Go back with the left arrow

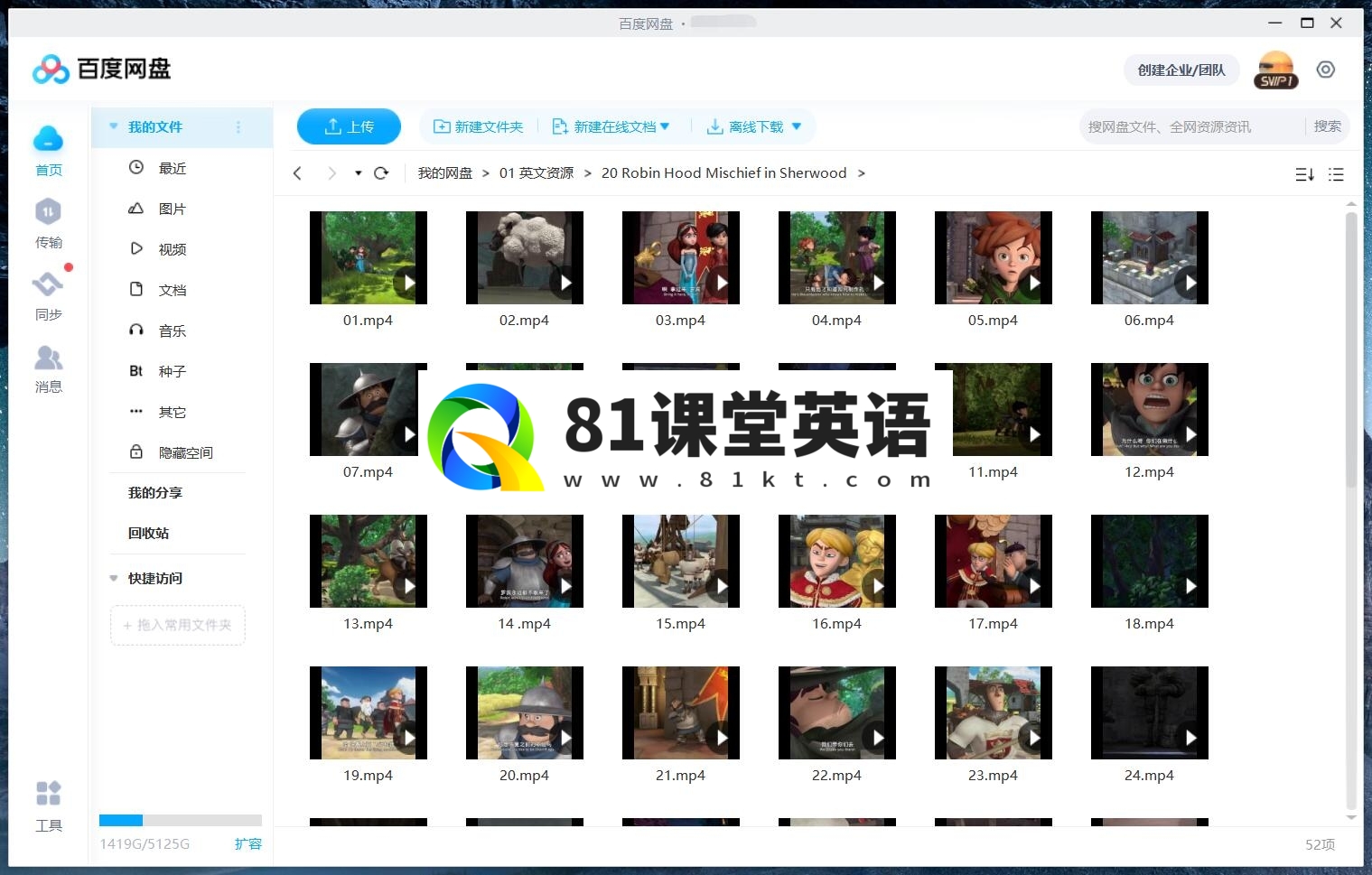coord(297,173)
